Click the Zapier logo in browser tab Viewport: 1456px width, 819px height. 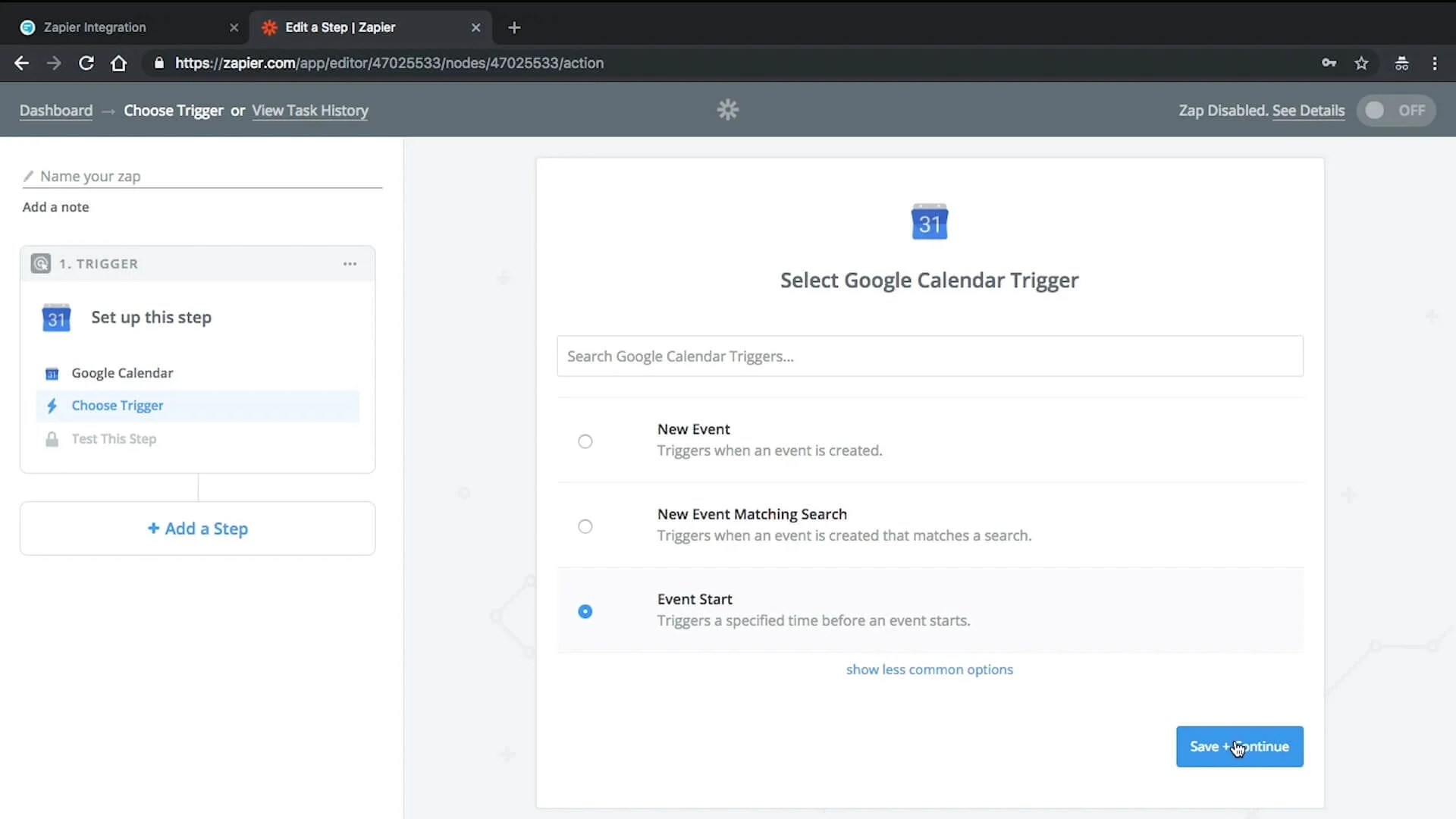point(28,27)
